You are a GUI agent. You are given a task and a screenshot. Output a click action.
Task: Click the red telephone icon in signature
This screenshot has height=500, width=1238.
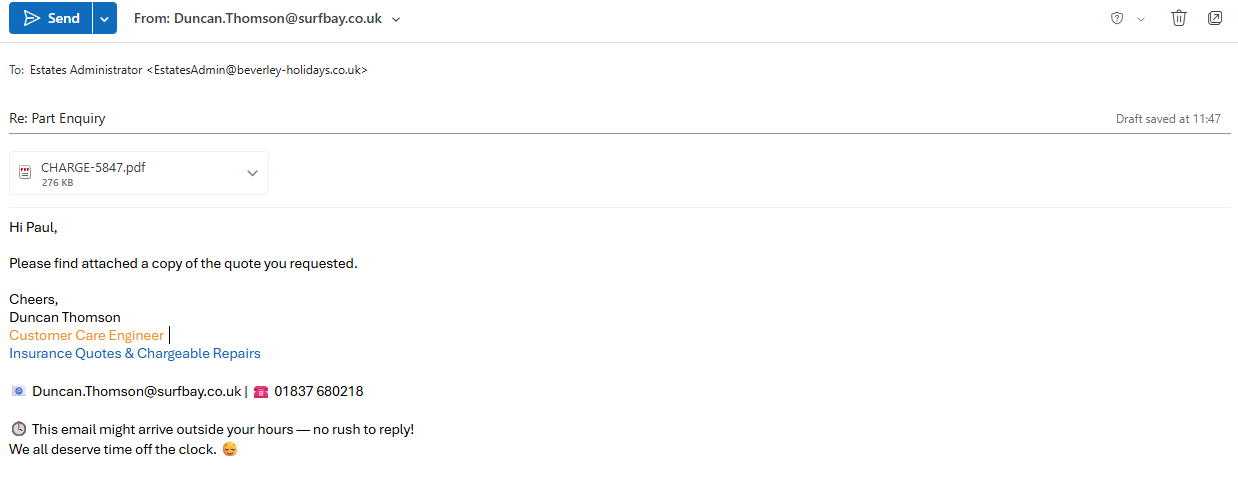[261, 391]
